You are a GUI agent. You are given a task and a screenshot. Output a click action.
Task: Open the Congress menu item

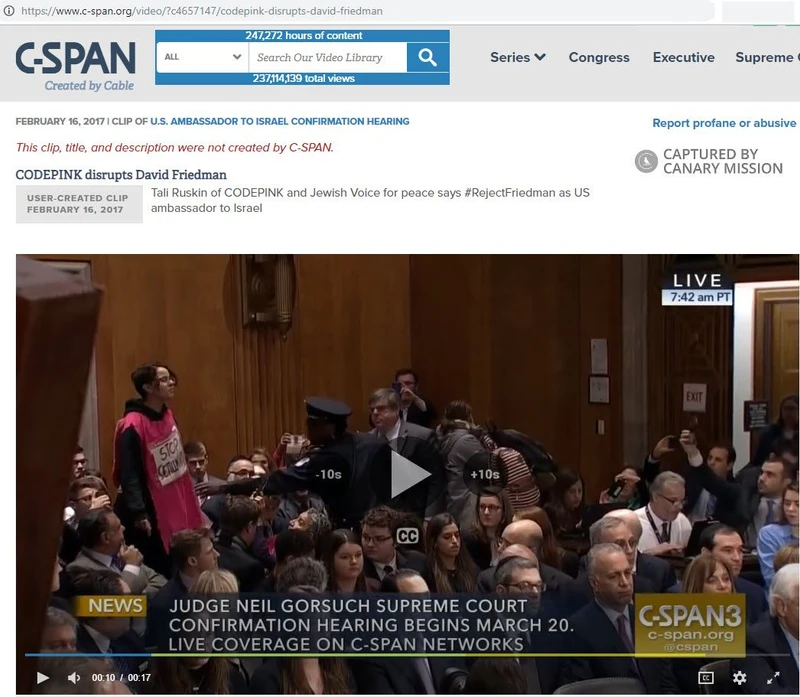click(x=599, y=57)
